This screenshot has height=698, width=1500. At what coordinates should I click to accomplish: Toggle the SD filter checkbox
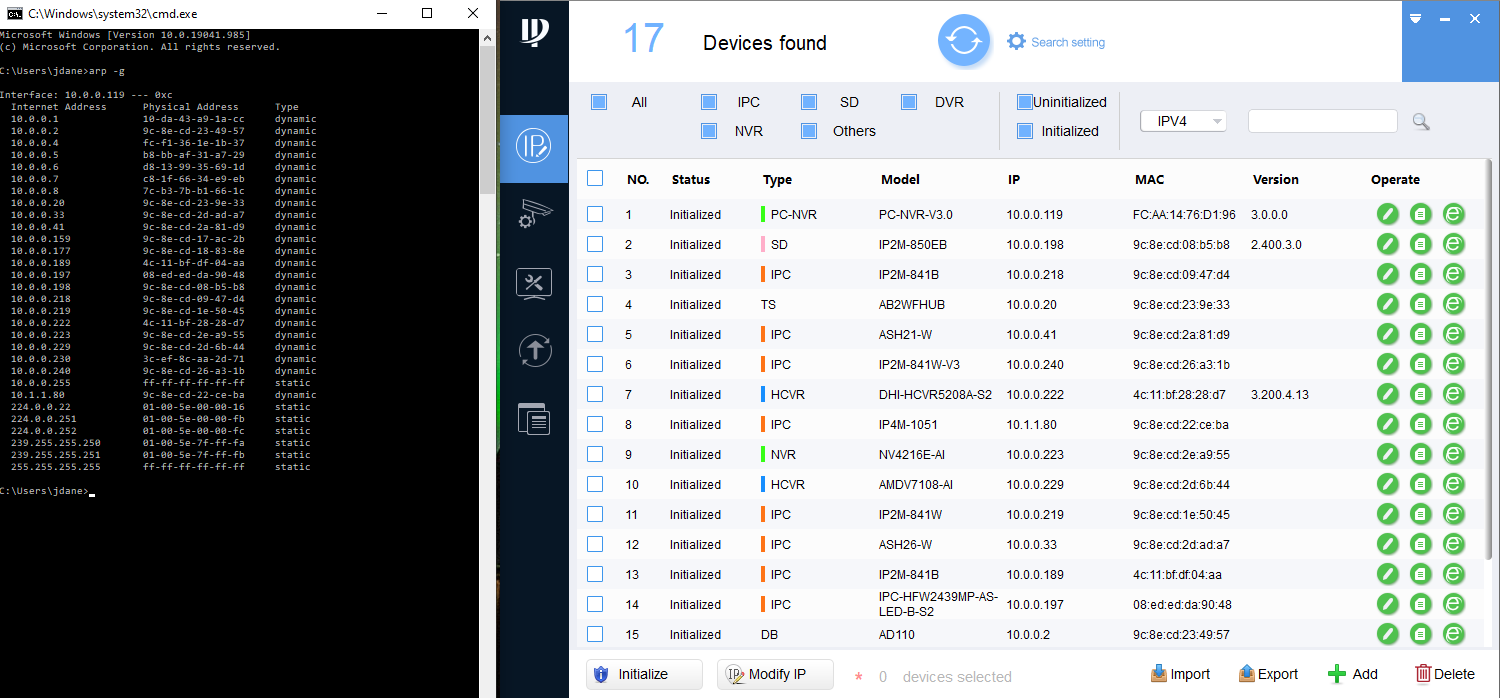pyautogui.click(x=809, y=102)
